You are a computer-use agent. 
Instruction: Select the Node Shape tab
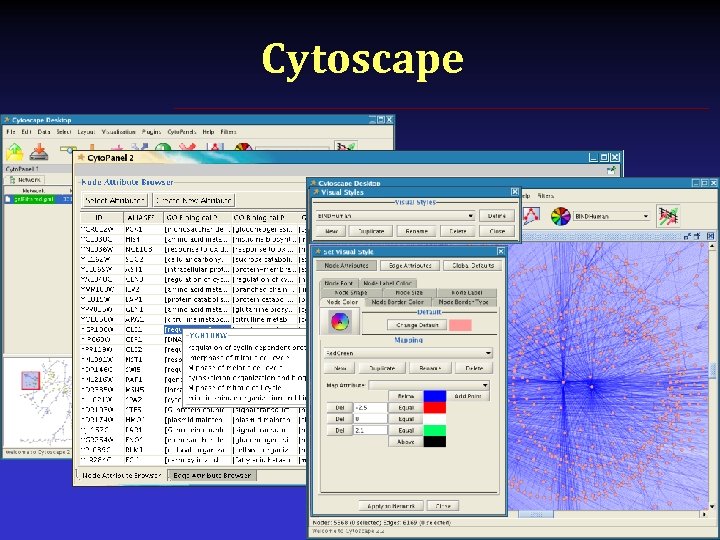(x=350, y=292)
